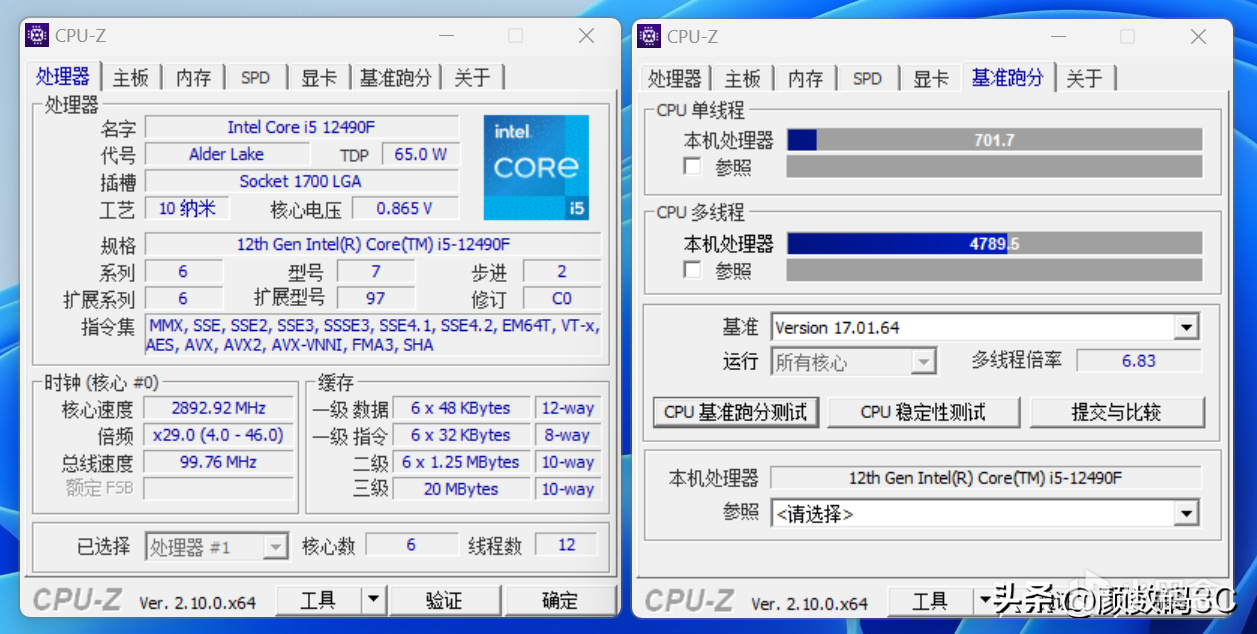Click 工具 button in left window
Image resolution: width=1257 pixels, height=634 pixels.
pyautogui.click(x=318, y=600)
